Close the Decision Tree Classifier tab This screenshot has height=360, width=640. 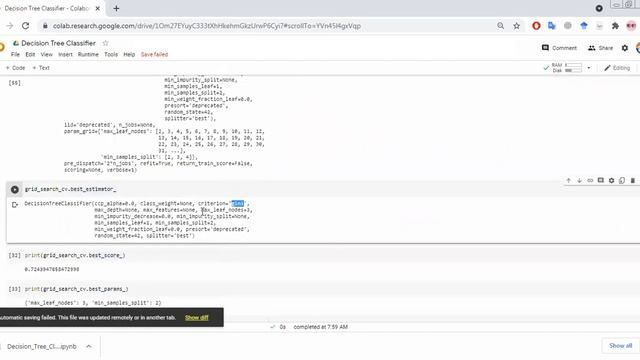98,8
